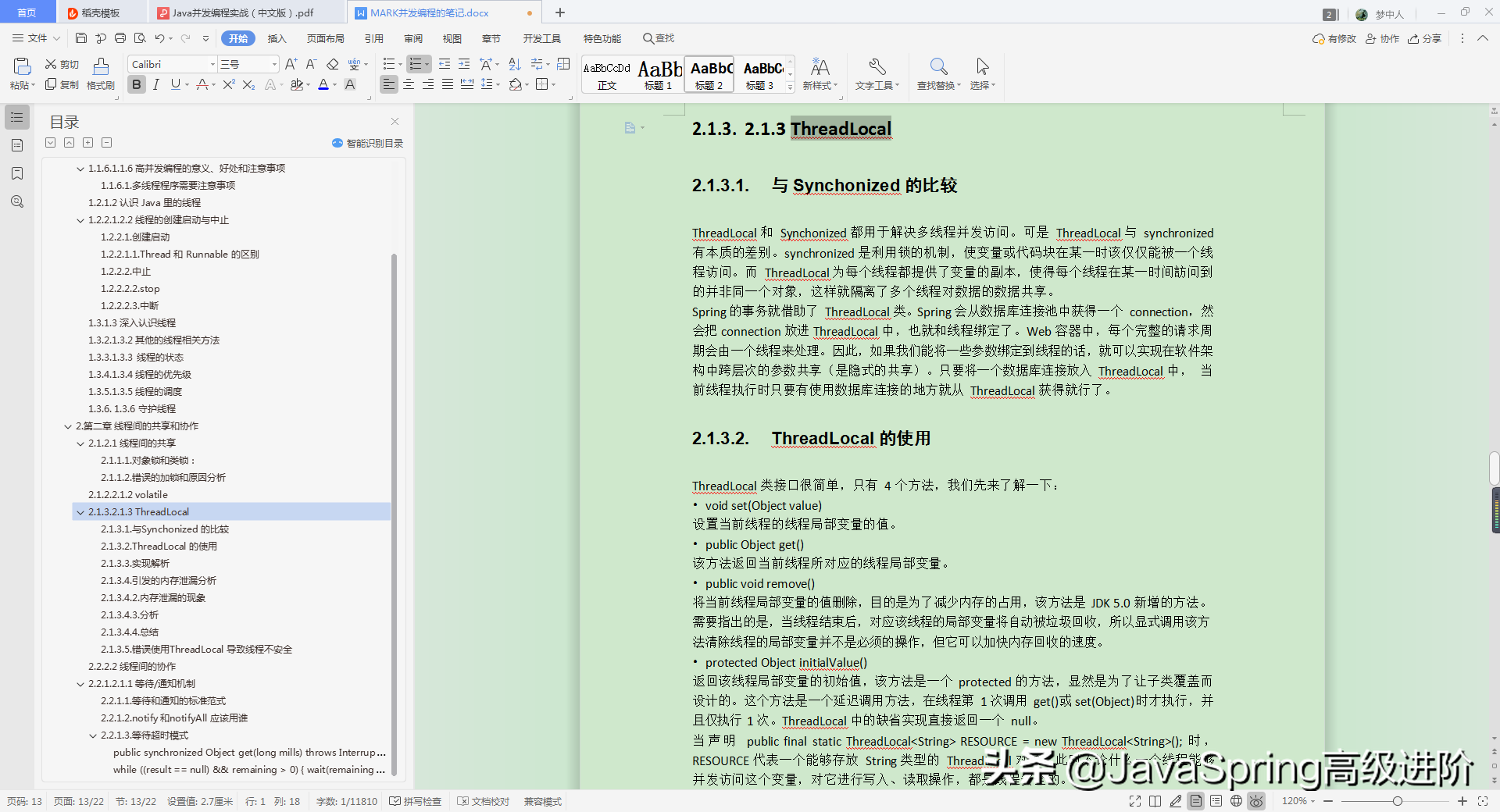Switch to web layout globe icon
This screenshot has height=812, width=1500.
click(1236, 801)
